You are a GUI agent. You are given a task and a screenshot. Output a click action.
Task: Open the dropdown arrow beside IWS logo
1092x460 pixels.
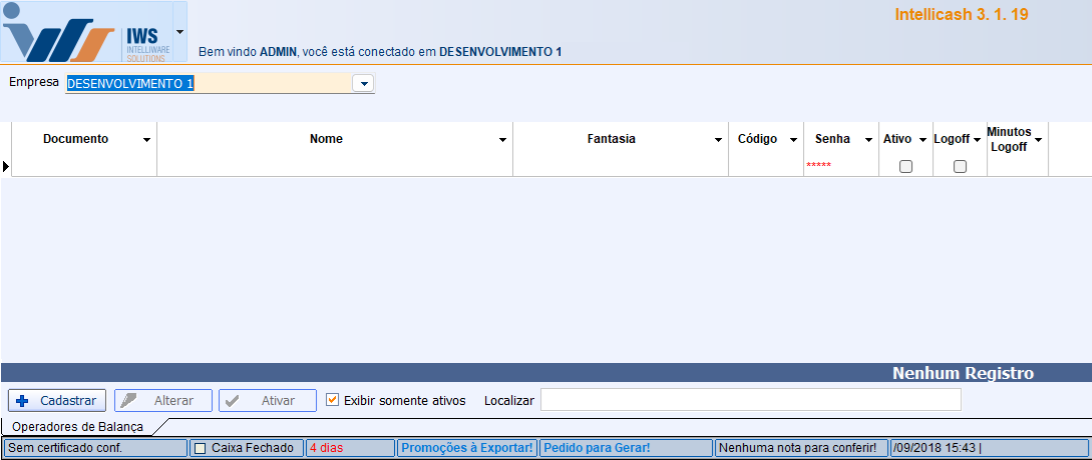(180, 32)
